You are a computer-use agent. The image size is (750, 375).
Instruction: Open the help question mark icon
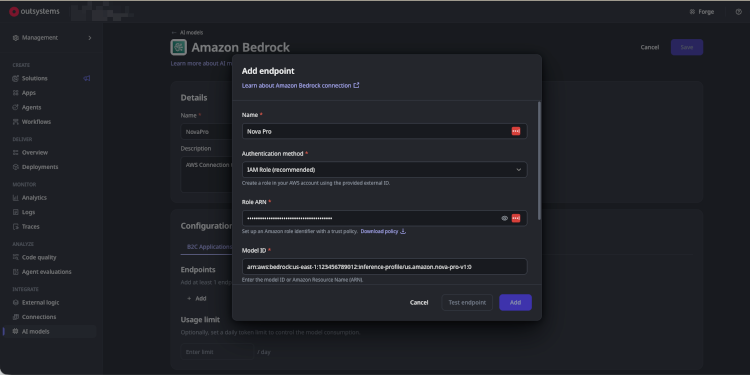click(x=739, y=12)
